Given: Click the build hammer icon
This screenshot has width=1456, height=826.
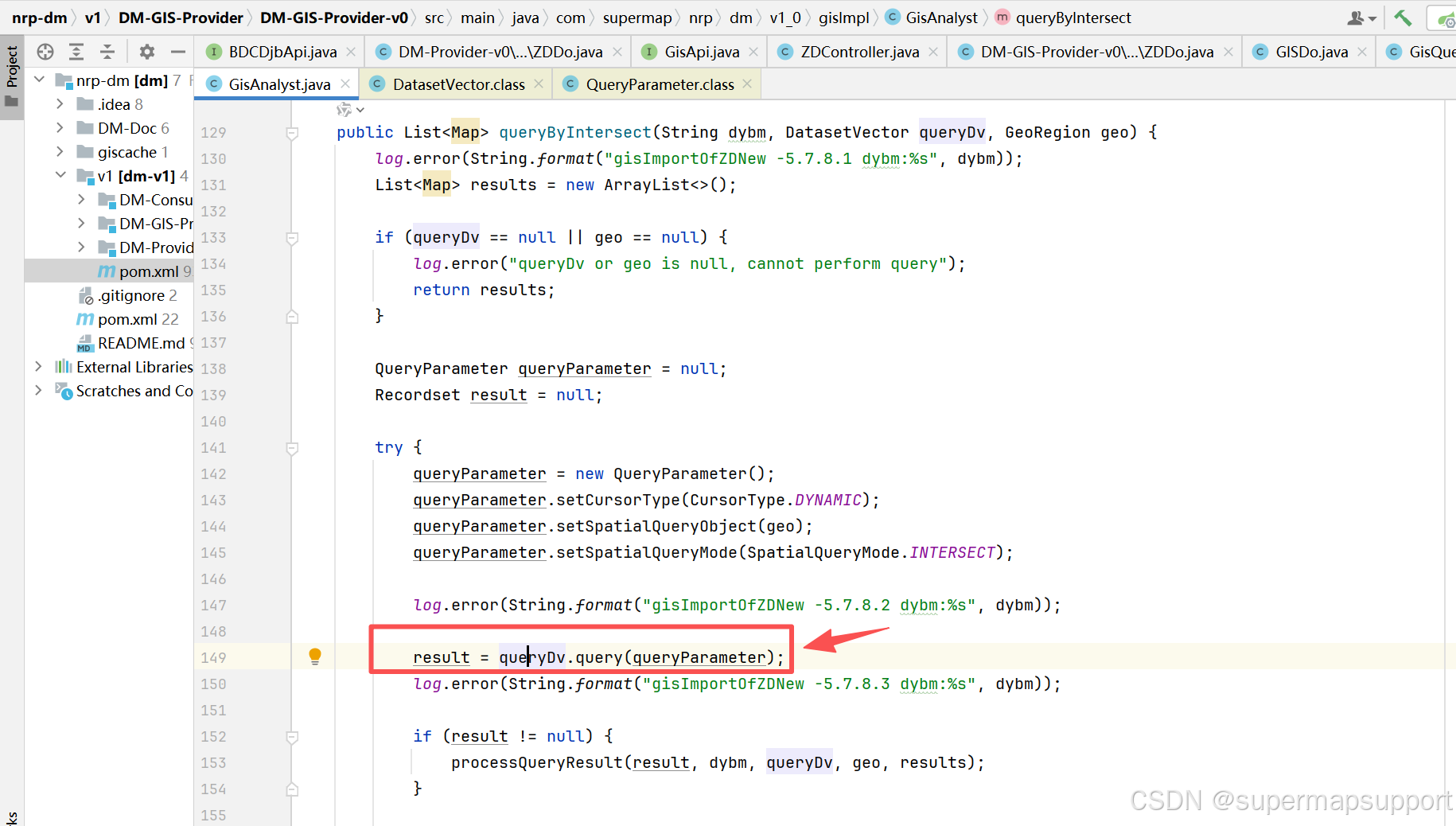Looking at the screenshot, I should tap(1403, 18).
